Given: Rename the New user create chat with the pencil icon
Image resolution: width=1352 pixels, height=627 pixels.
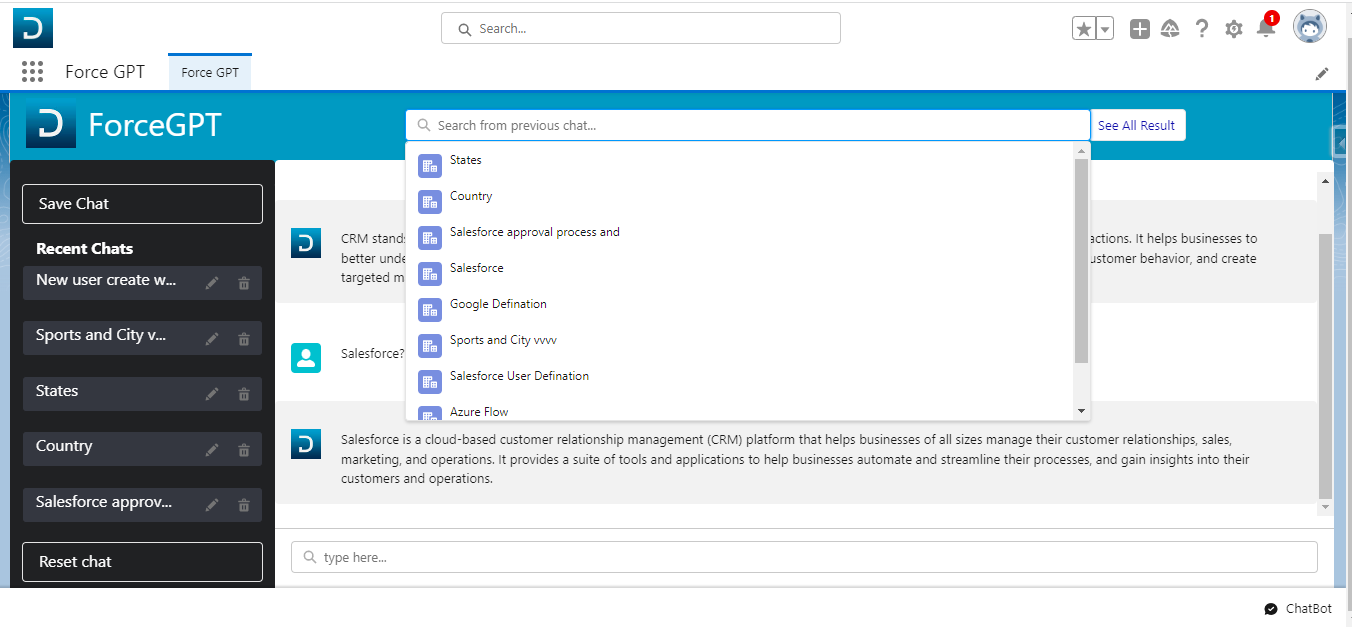Looking at the screenshot, I should (212, 283).
